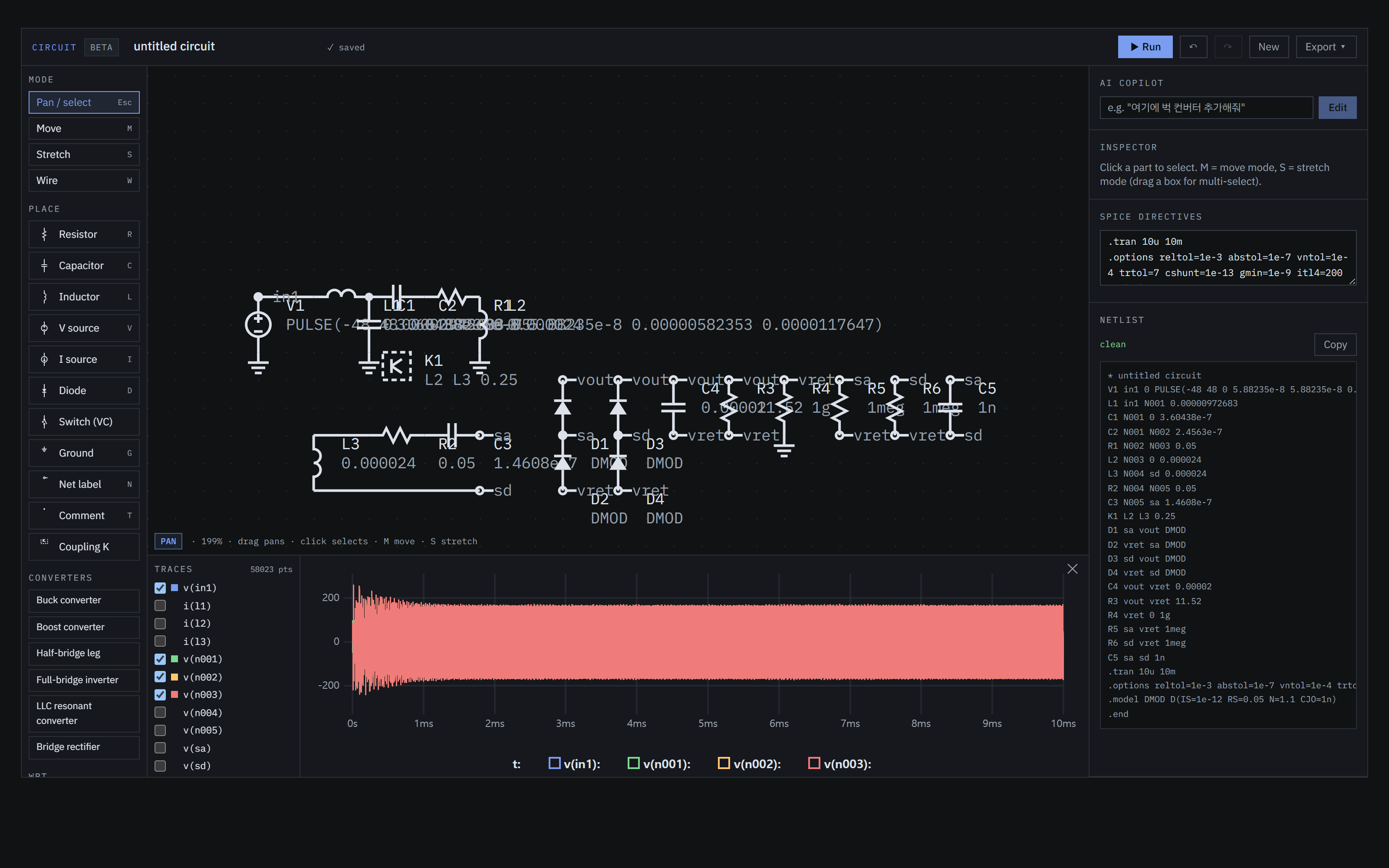Click the Net label icon

point(44,478)
